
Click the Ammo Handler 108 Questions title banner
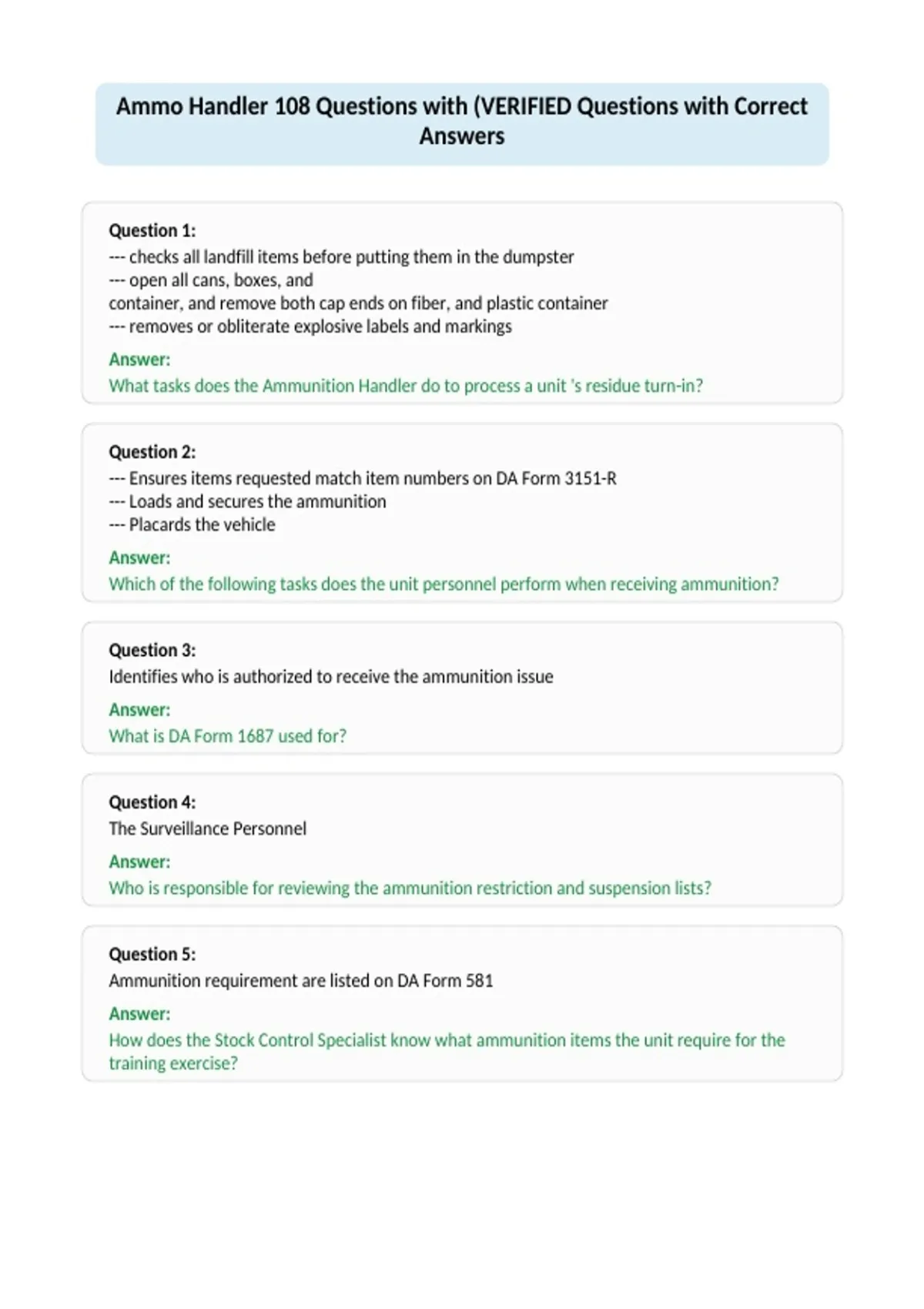click(x=462, y=124)
